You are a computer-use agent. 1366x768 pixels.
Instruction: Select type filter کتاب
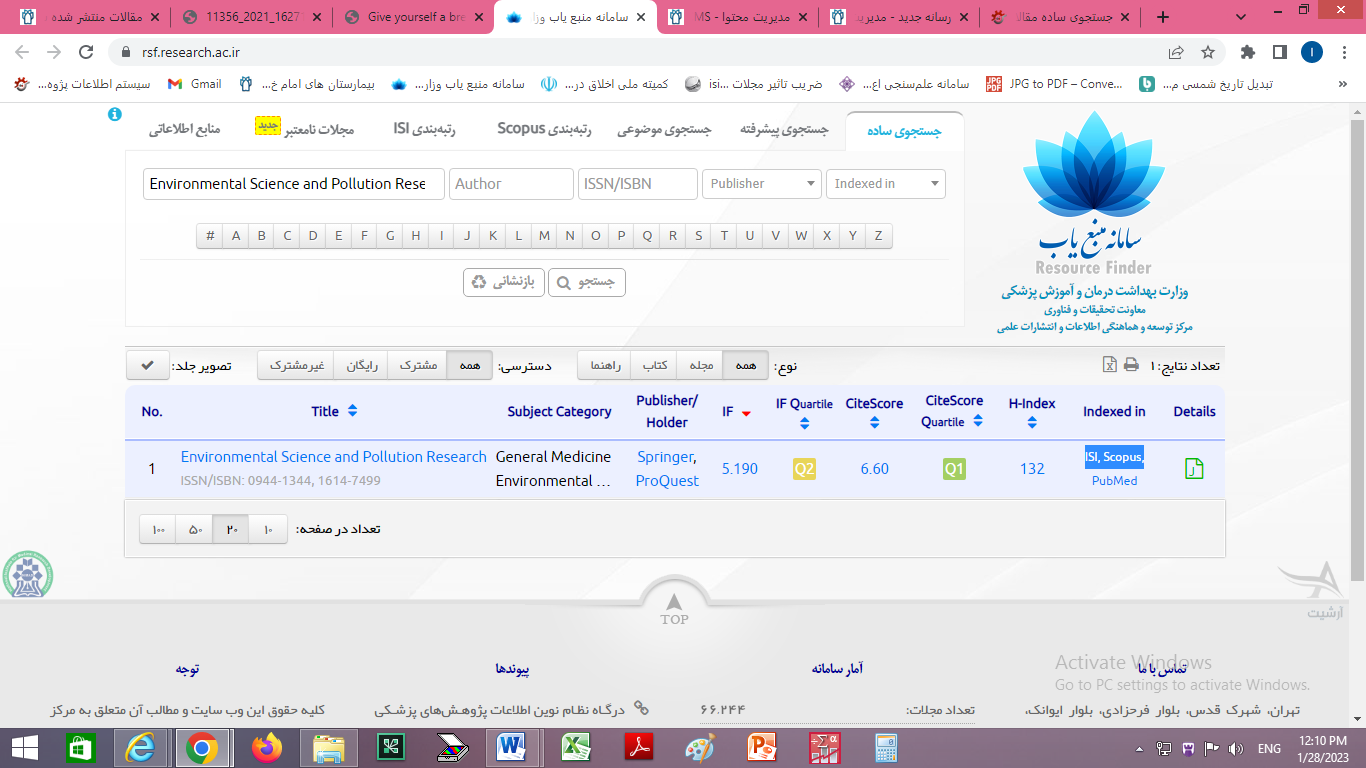655,366
